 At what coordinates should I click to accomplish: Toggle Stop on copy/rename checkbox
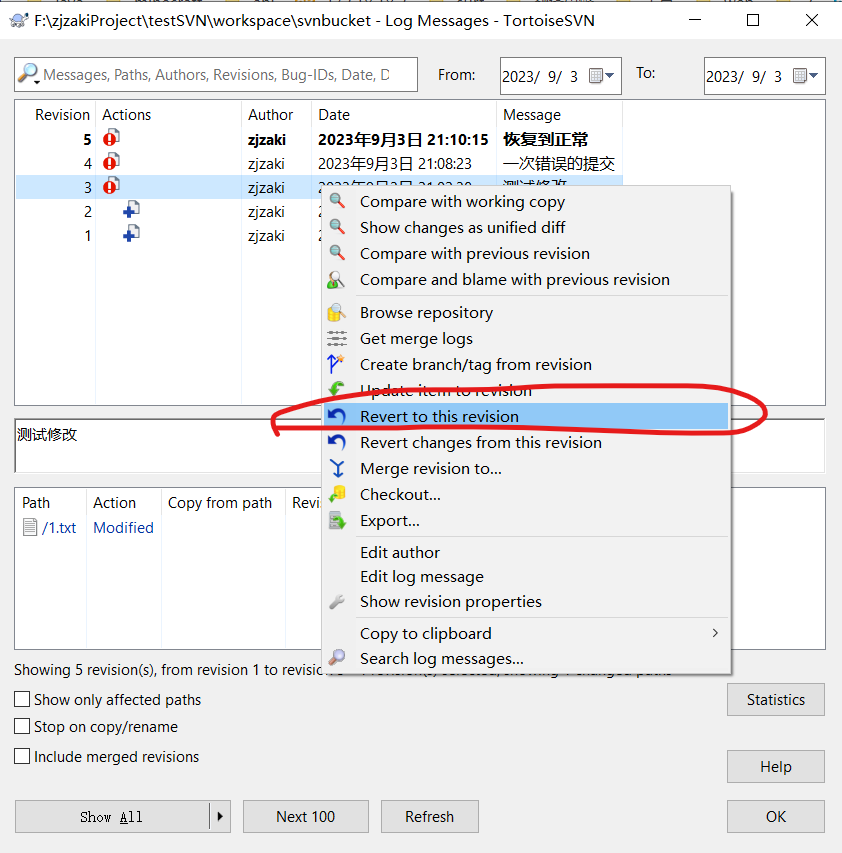tap(22, 726)
